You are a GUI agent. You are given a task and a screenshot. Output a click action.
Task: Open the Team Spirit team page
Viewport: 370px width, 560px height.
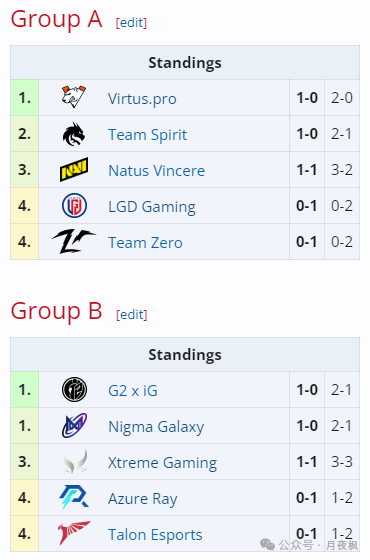pos(148,135)
